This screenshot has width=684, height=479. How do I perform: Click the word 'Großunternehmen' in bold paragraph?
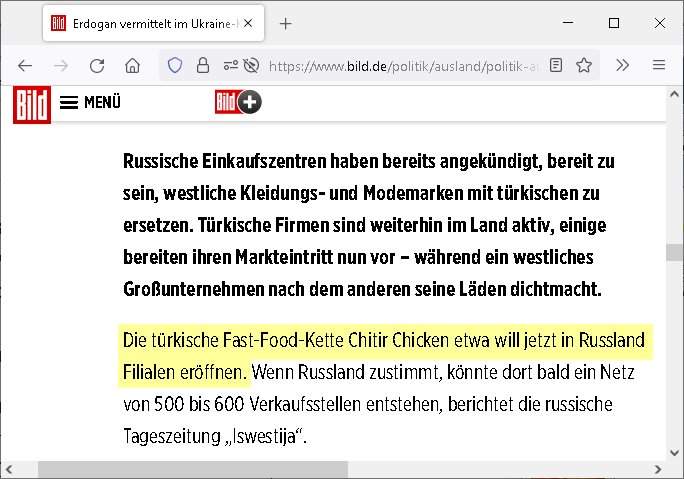pyautogui.click(x=194, y=289)
